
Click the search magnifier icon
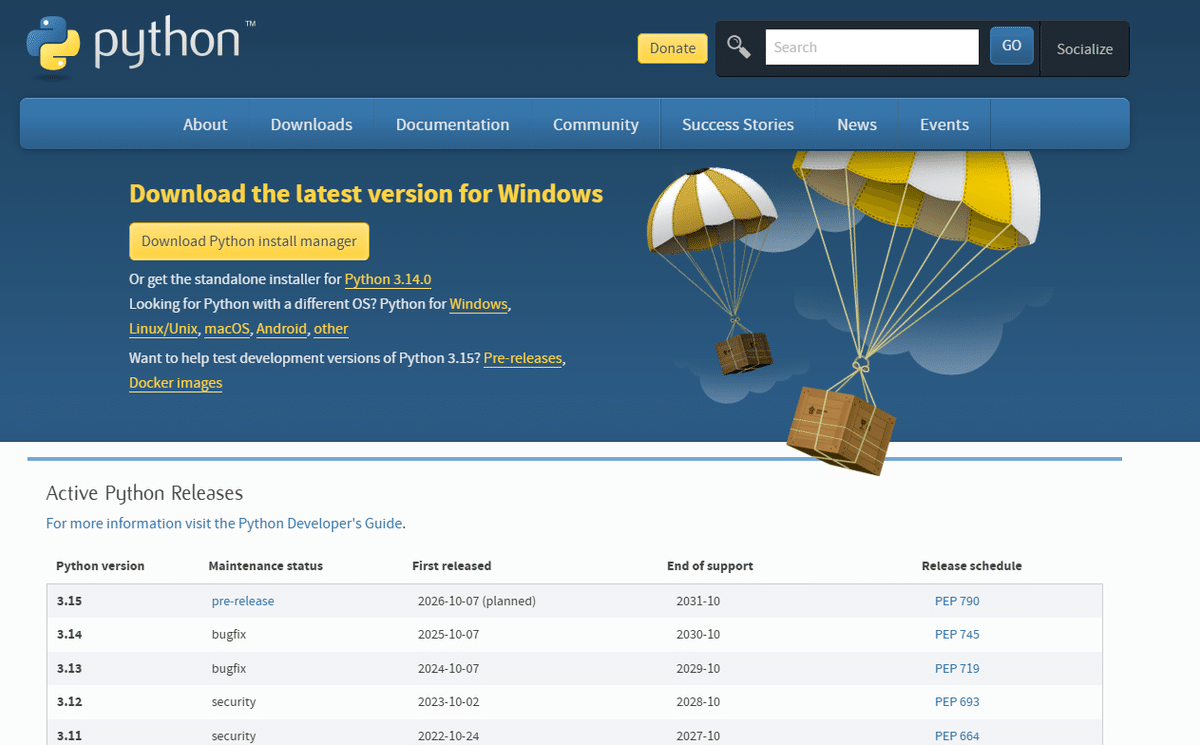739,46
